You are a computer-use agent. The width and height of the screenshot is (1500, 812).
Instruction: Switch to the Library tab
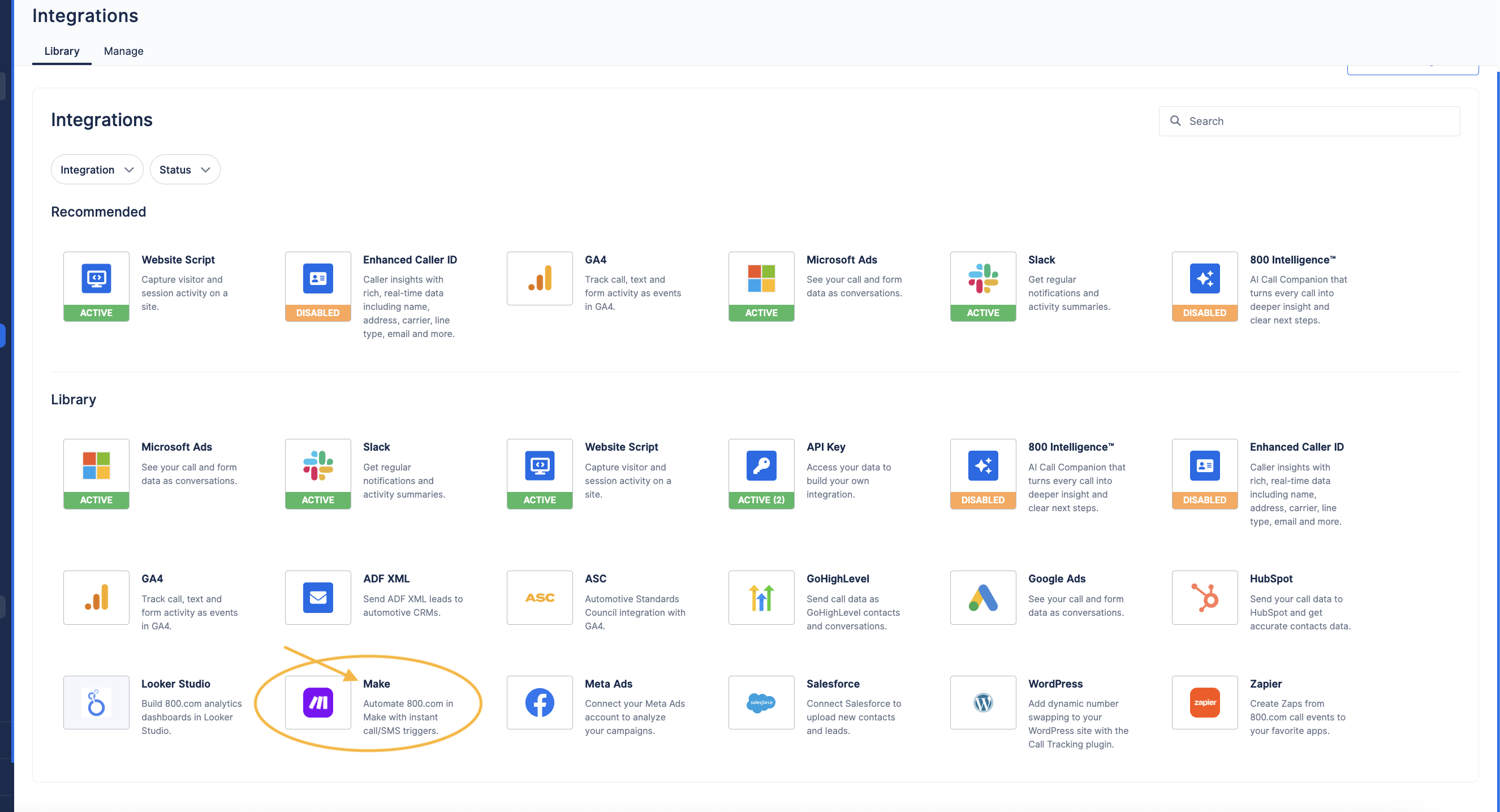[62, 51]
